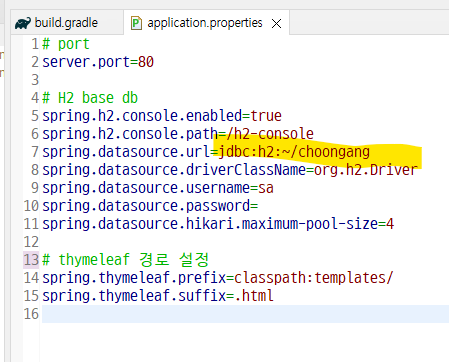Click the spring.datasource.username=sa line
The width and height of the screenshot is (449, 362).
158,188
